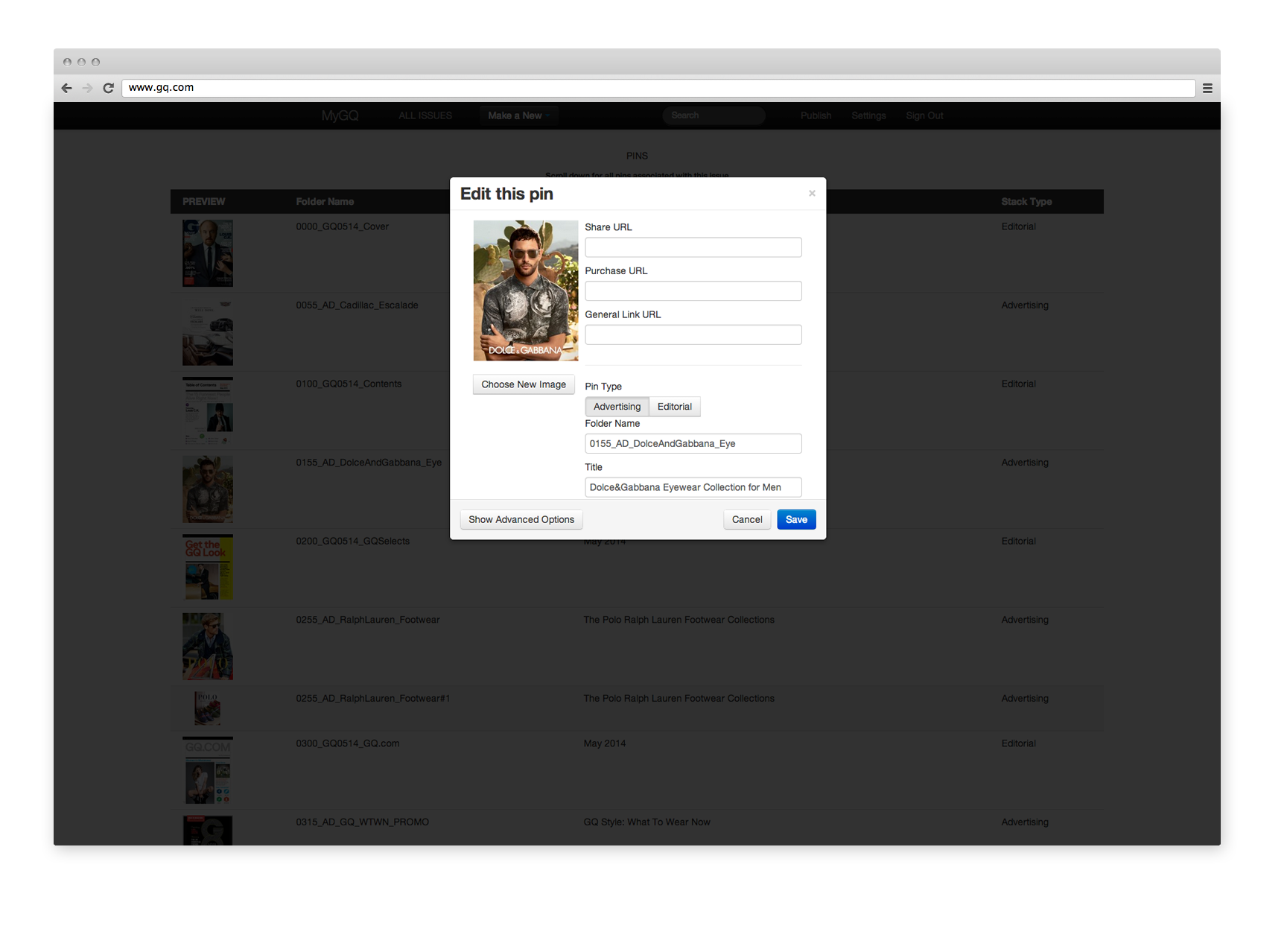Click the browser forward arrow
This screenshot has height=952, width=1287.
[87, 88]
